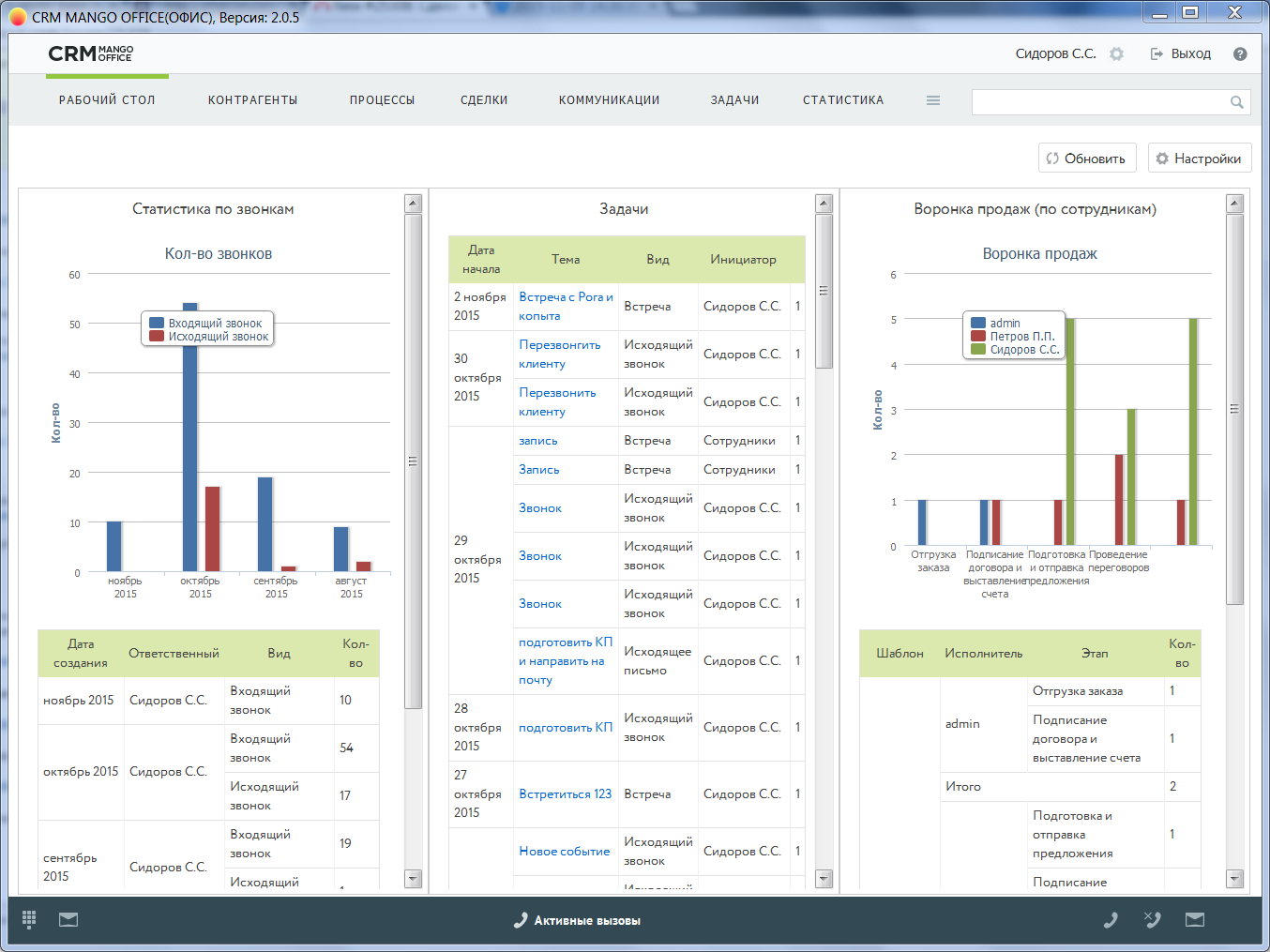Toggle Сидоров С.С. series in funnel legend
Image resolution: width=1270 pixels, height=952 pixels.
(x=978, y=350)
